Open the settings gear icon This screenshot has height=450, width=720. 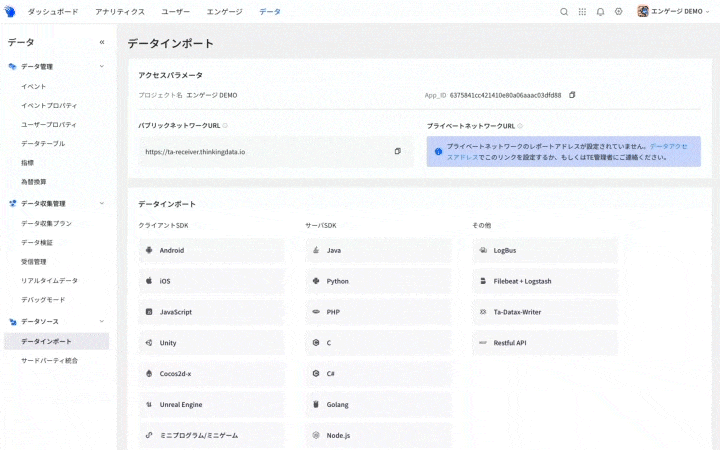(619, 12)
